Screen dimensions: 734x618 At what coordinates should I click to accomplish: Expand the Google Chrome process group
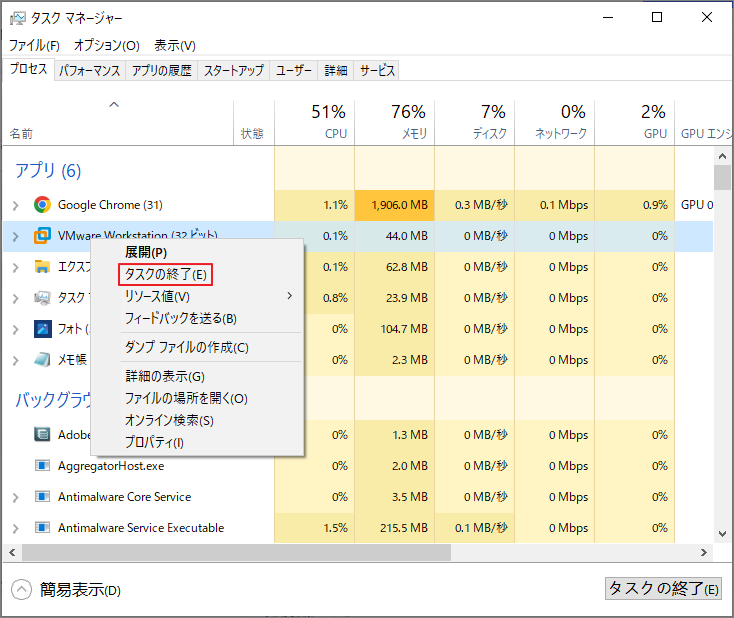pos(15,205)
